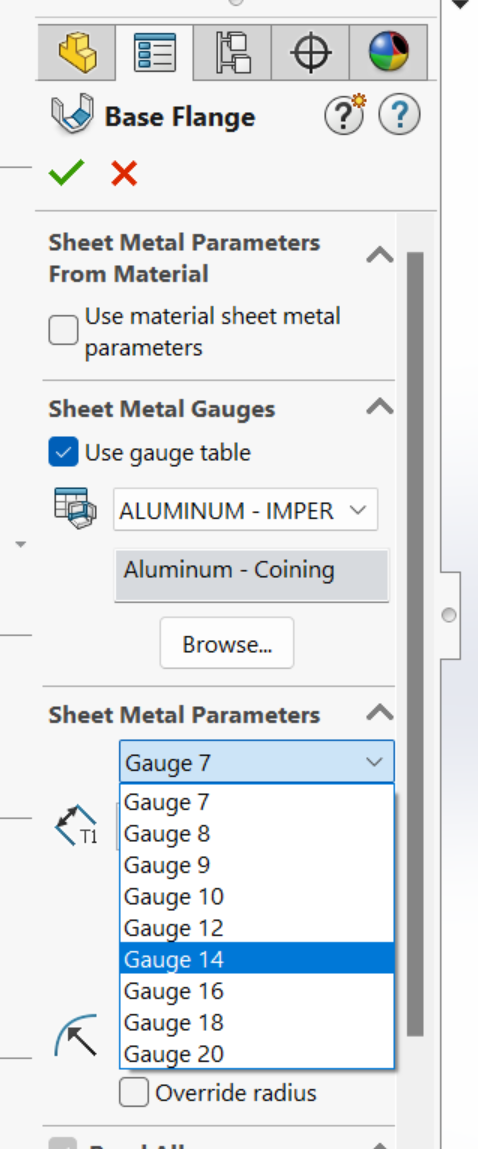Screen dimensions: 478x1149
Task: Uncheck Use gauge table checkbox
Action: [x=63, y=452]
